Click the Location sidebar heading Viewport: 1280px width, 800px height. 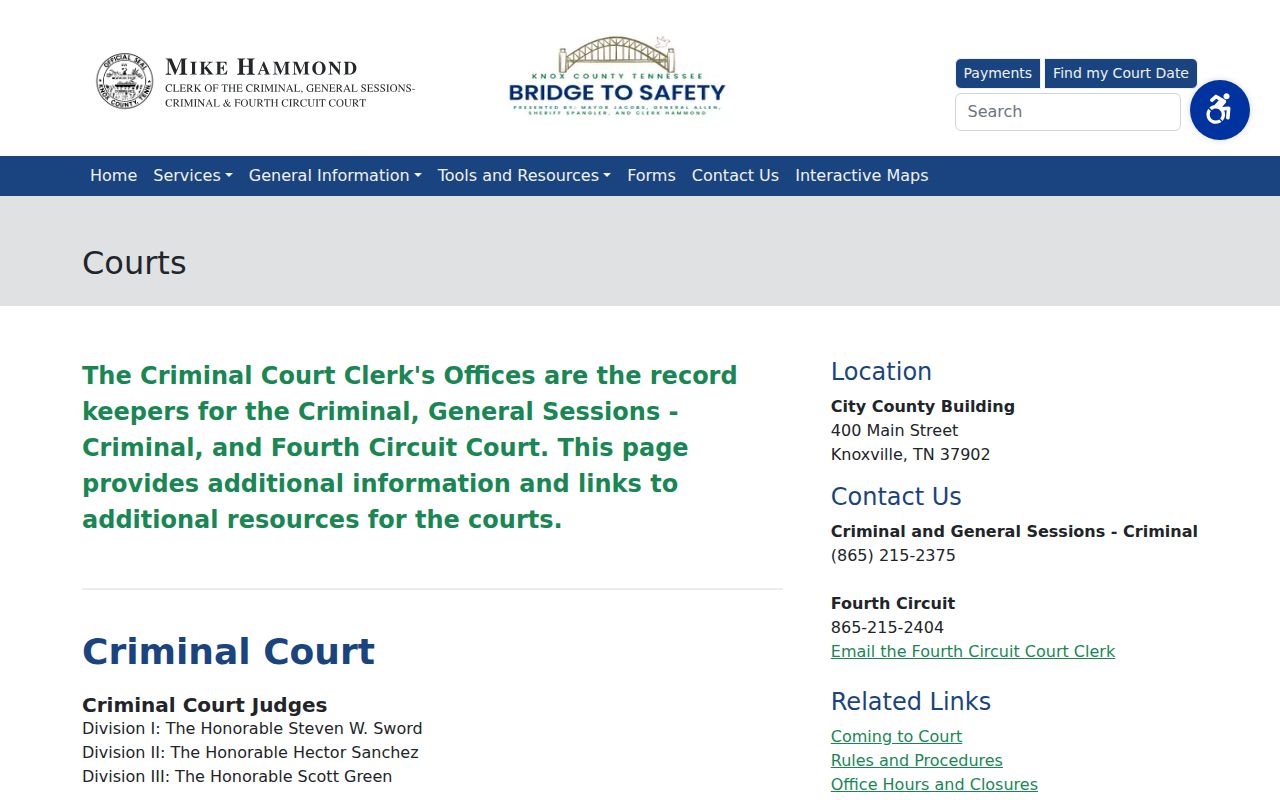pyautogui.click(x=881, y=371)
